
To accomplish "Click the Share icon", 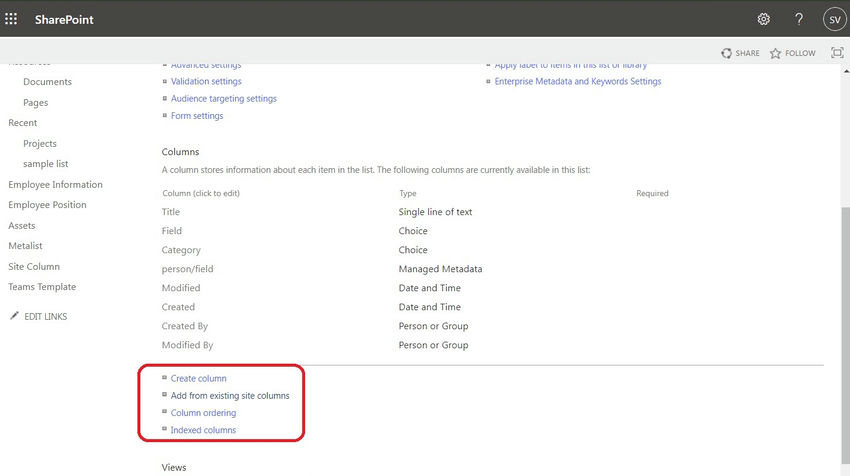I will (727, 53).
